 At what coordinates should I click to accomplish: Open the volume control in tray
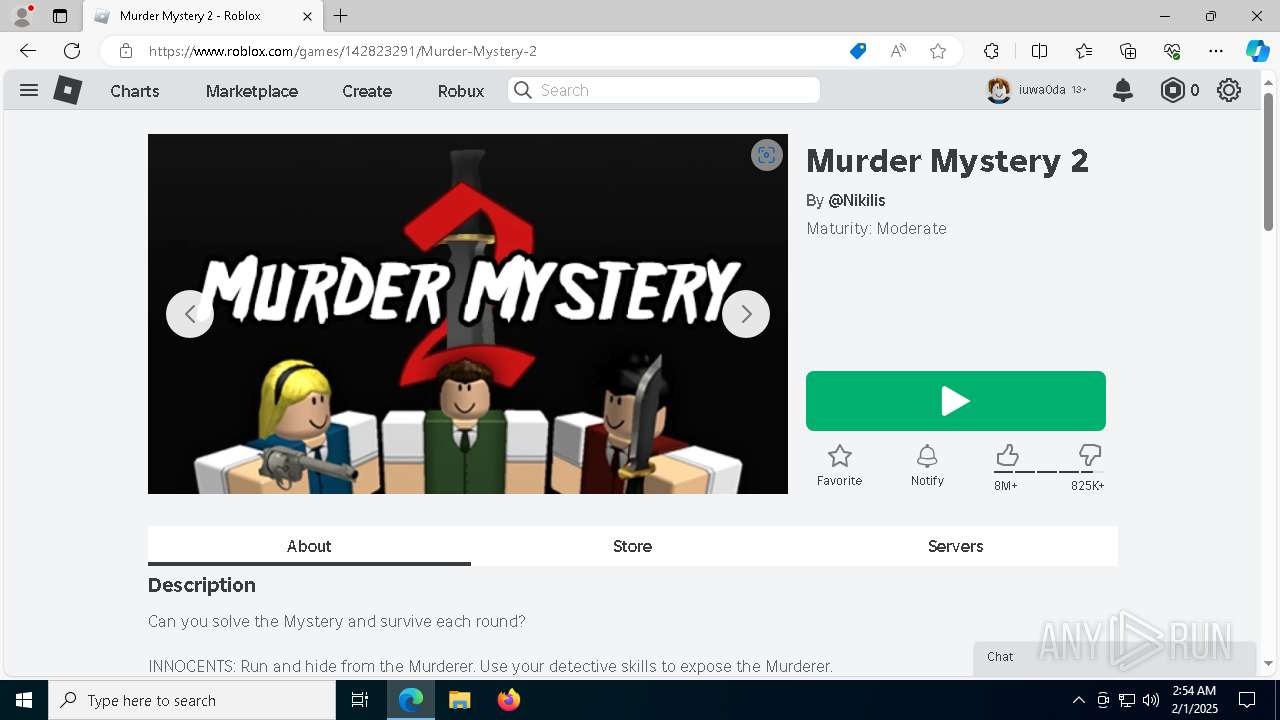coord(1151,700)
